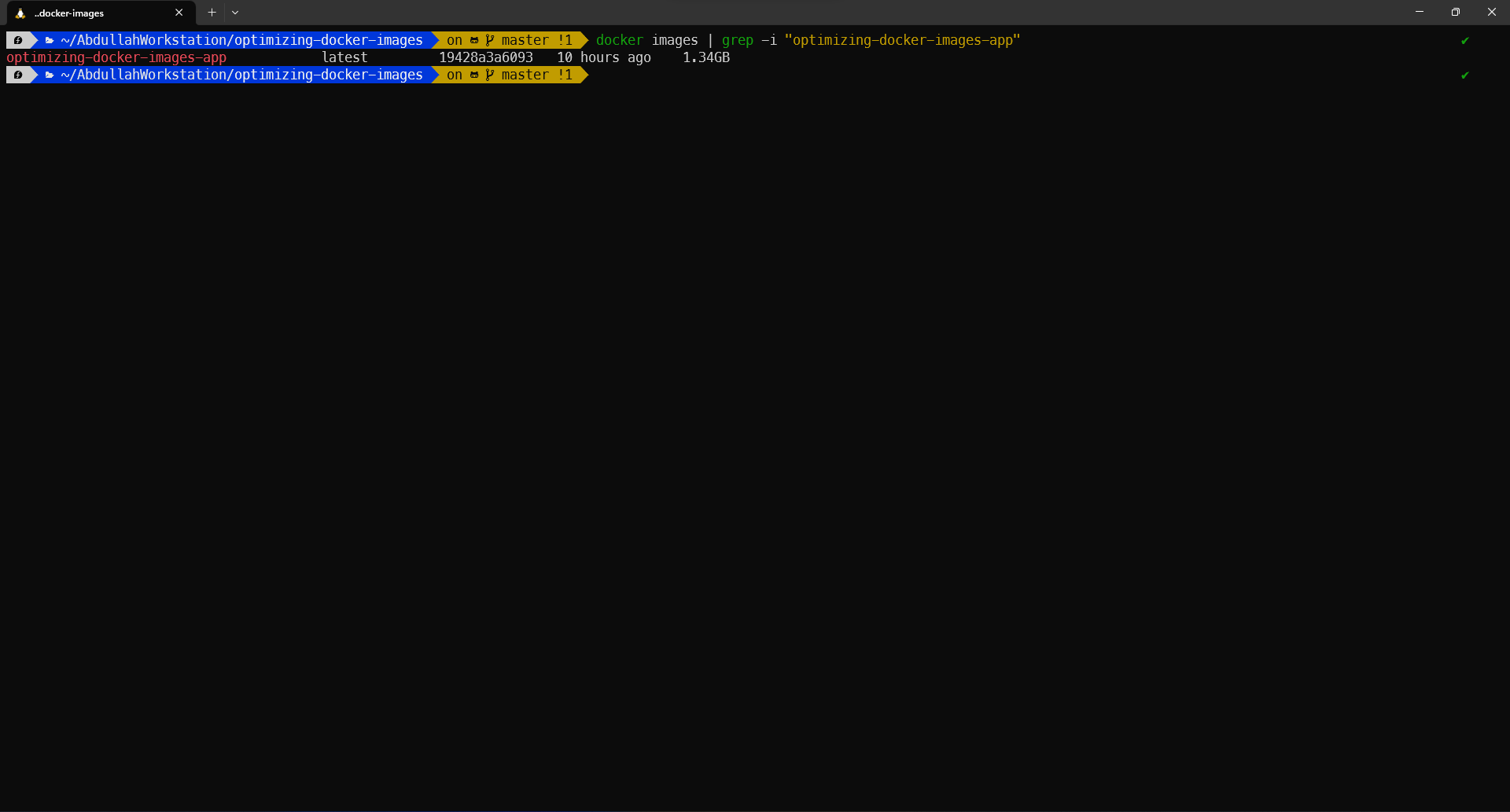Click the 'latest' tag in the output
Image resolution: width=1510 pixels, height=812 pixels.
pyautogui.click(x=344, y=58)
